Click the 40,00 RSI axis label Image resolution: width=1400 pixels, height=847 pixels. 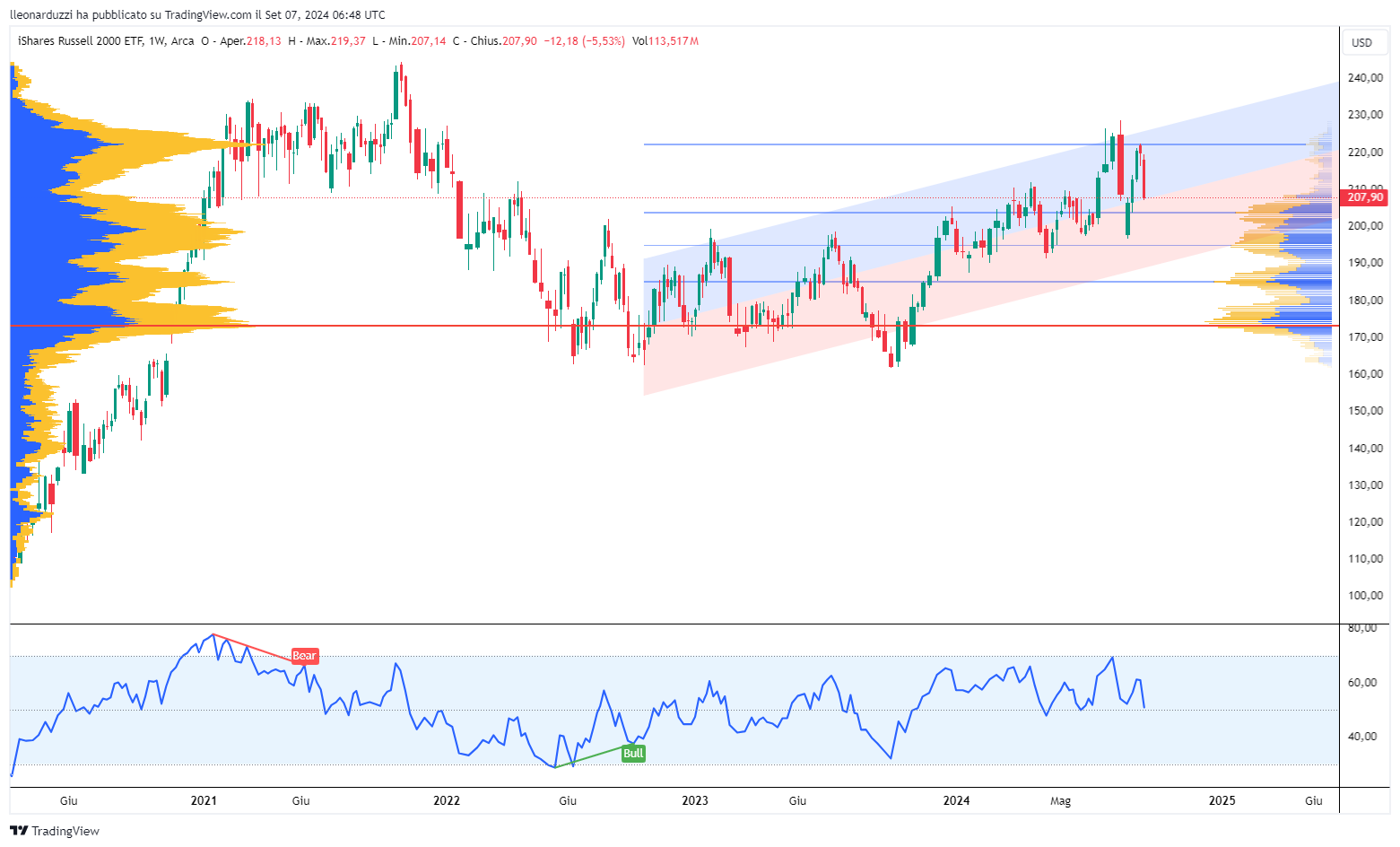[x=1362, y=737]
